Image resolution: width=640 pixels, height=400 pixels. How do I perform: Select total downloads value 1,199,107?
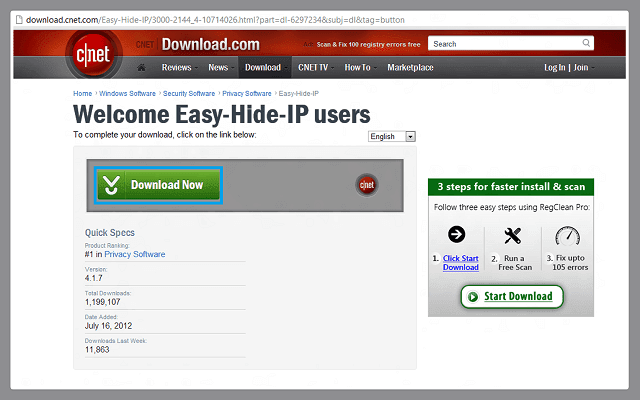(102, 302)
